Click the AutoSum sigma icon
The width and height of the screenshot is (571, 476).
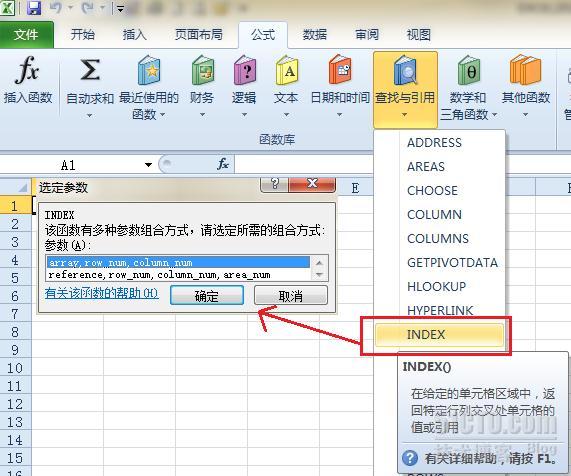click(90, 69)
